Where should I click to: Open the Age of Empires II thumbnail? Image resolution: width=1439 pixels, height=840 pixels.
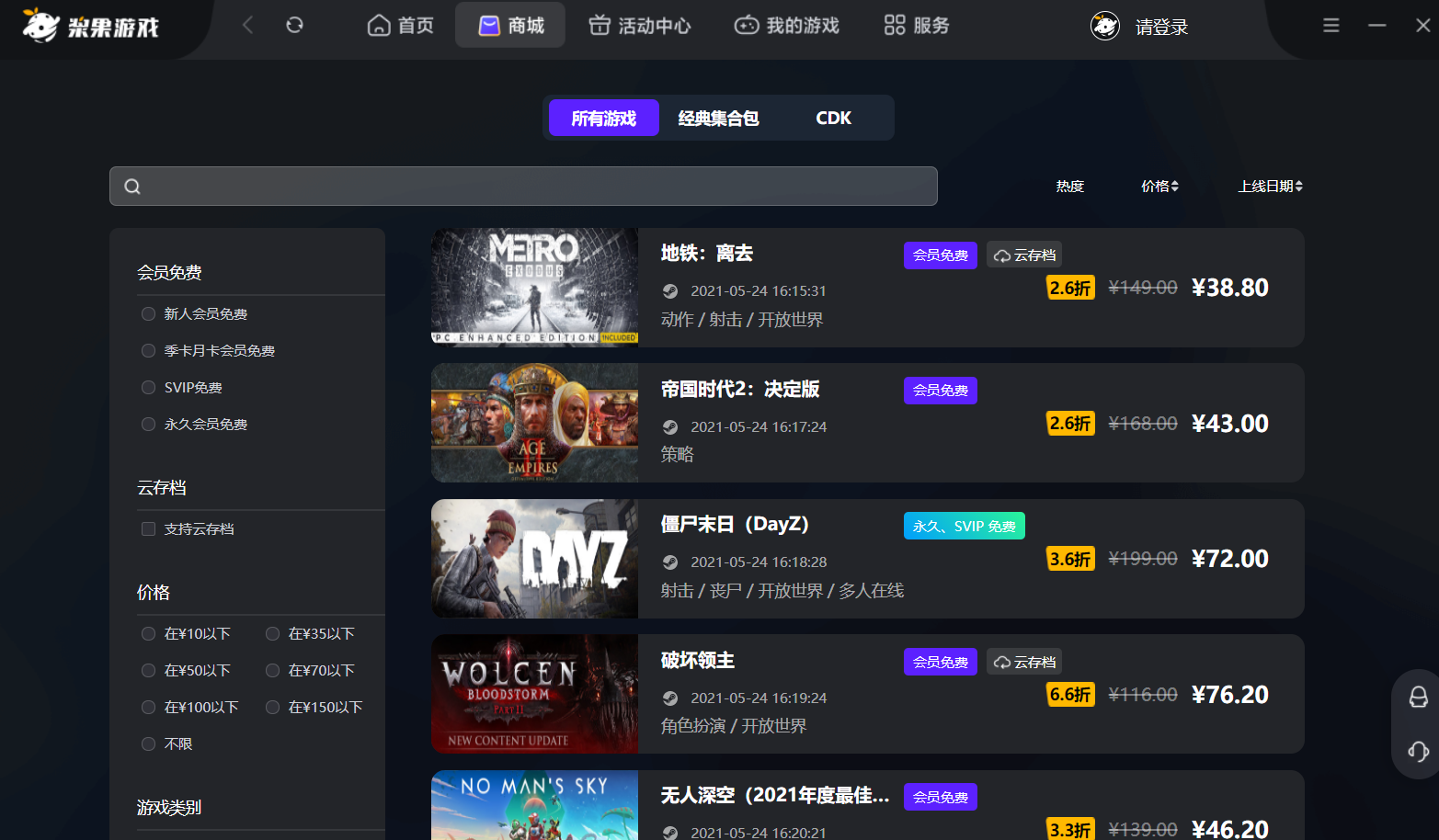(x=534, y=423)
